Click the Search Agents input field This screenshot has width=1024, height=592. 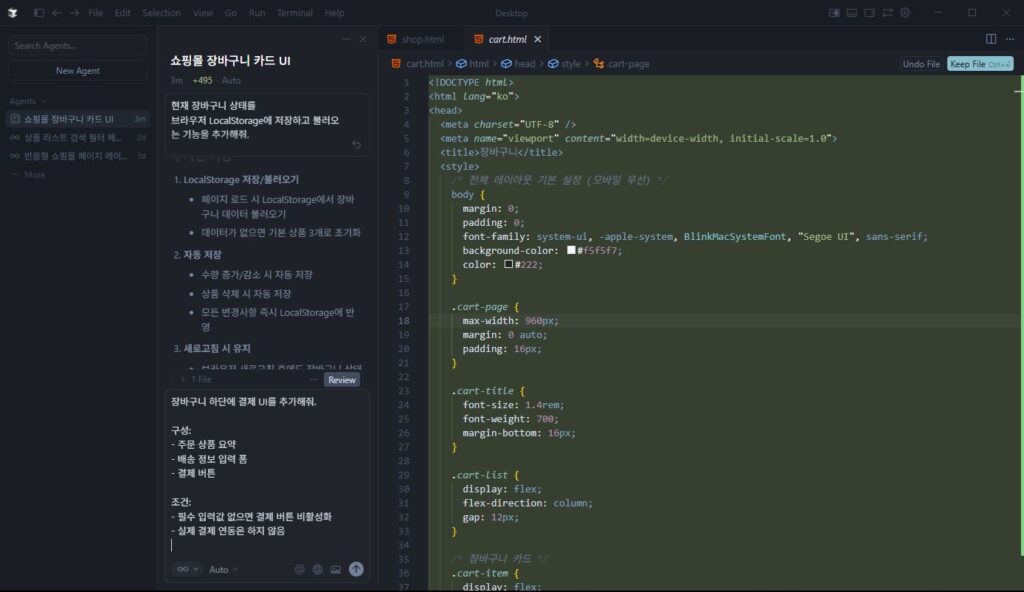(x=76, y=44)
